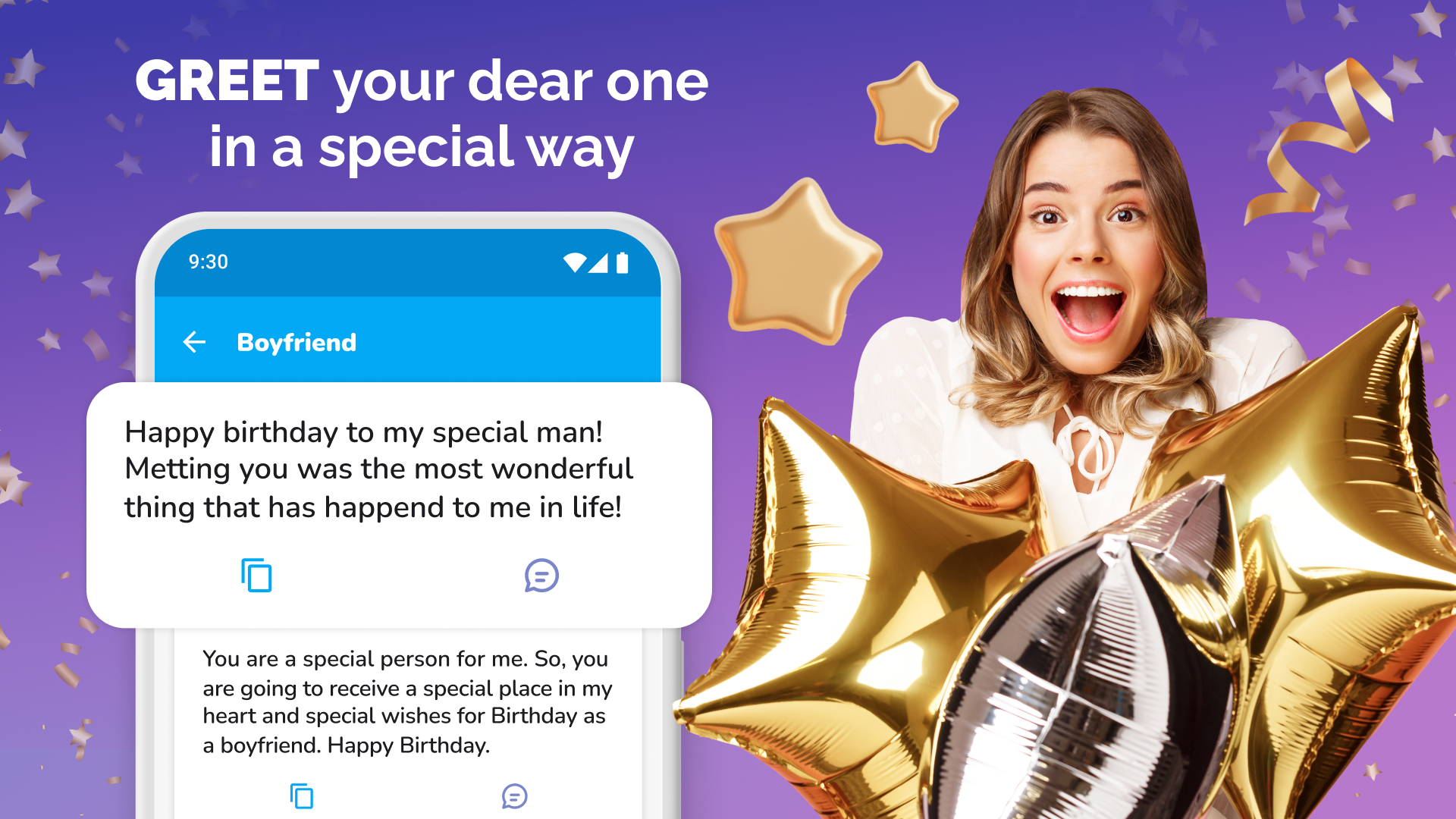Click the 'in a special way' headline line
Viewport: 1456px width, 819px height.
(422, 149)
